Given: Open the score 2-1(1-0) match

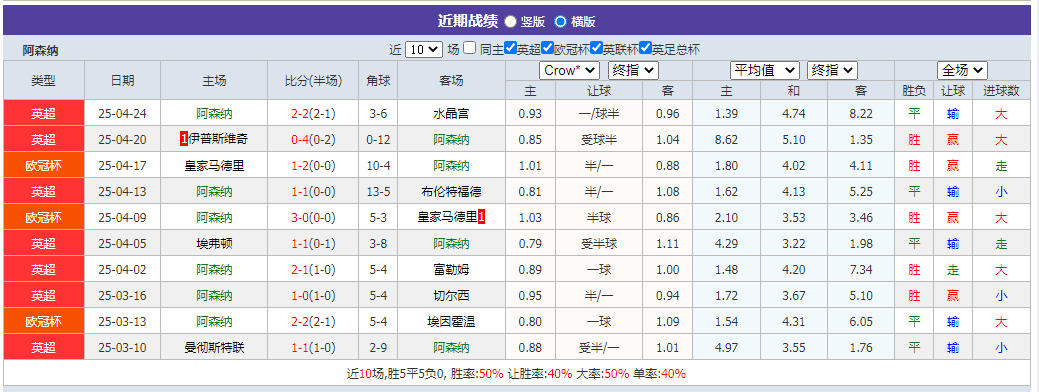Looking at the screenshot, I should [x=313, y=270].
